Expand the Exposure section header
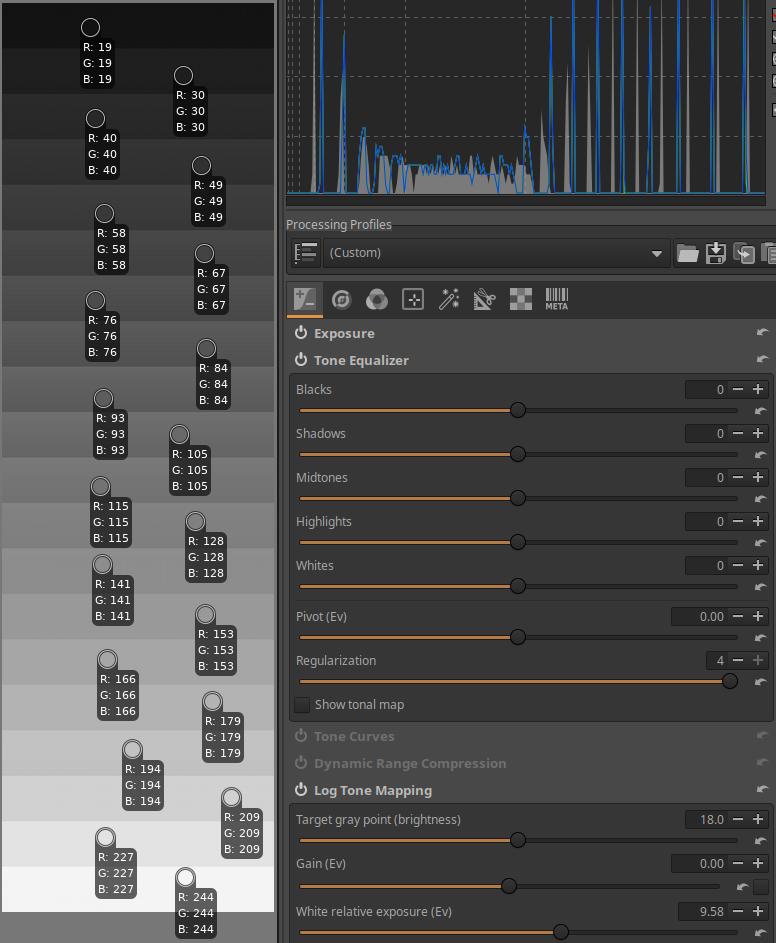Image resolution: width=776 pixels, height=943 pixels. click(x=344, y=333)
